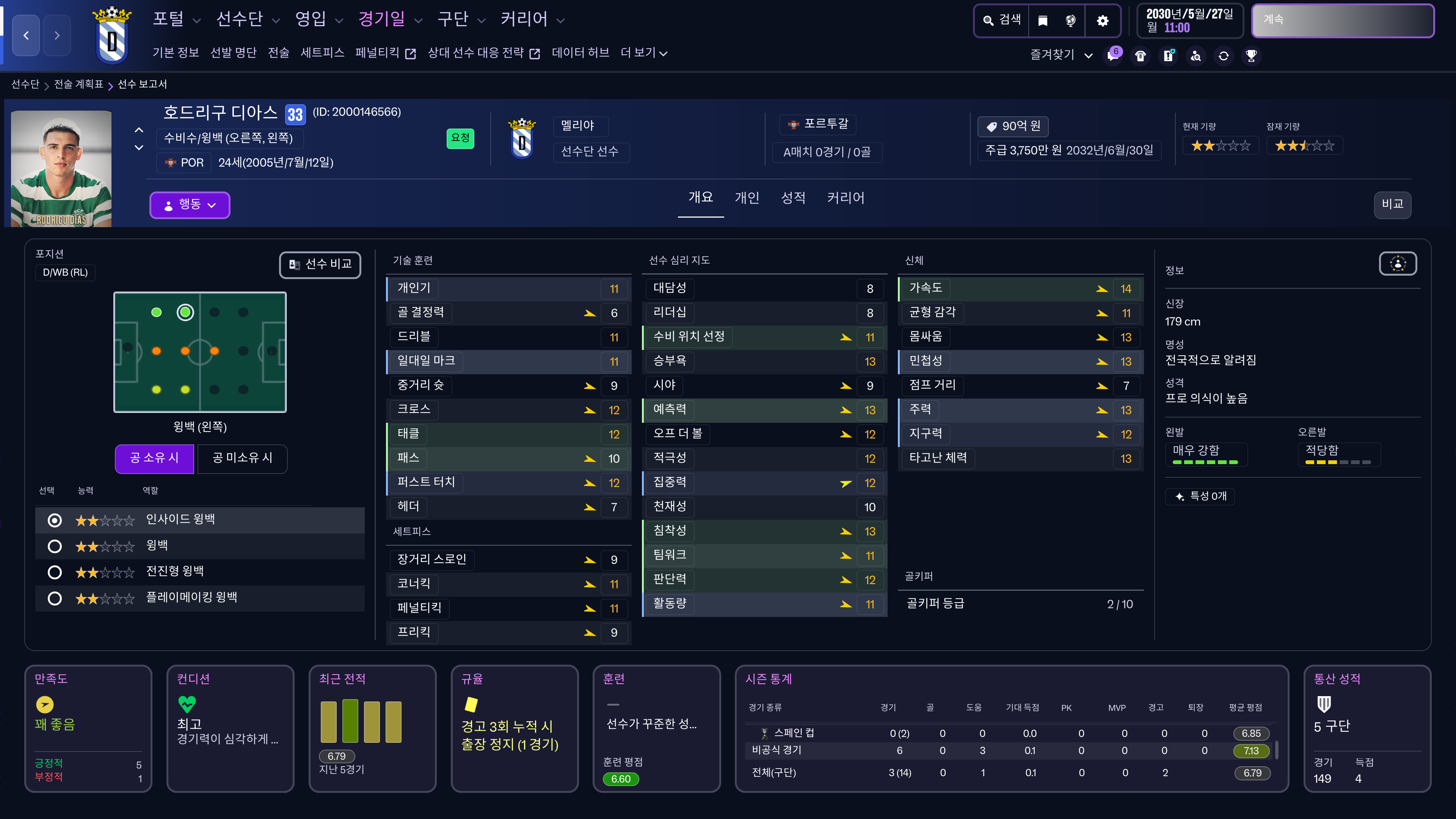
Task: Select the 플레이메이킹 윙백 radio button
Action: point(55,598)
